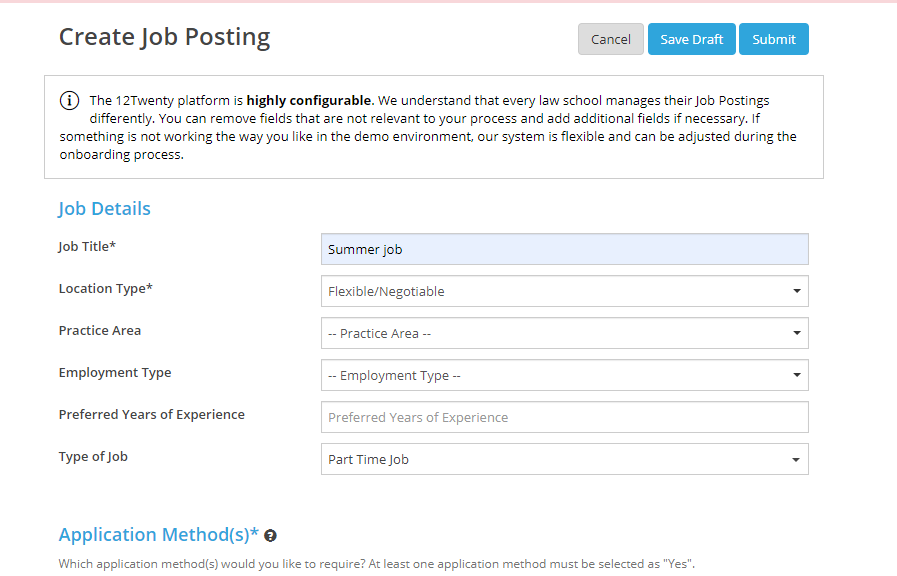
Task: Click the Employment Type field label
Action: [115, 372]
